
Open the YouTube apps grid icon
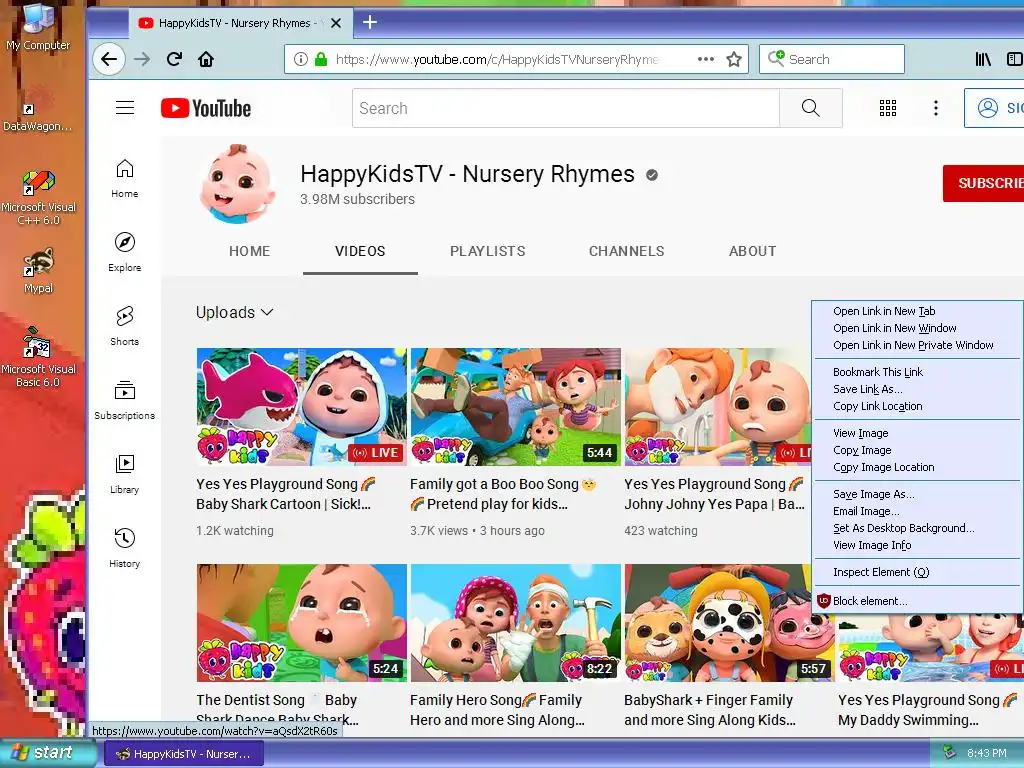(888, 108)
